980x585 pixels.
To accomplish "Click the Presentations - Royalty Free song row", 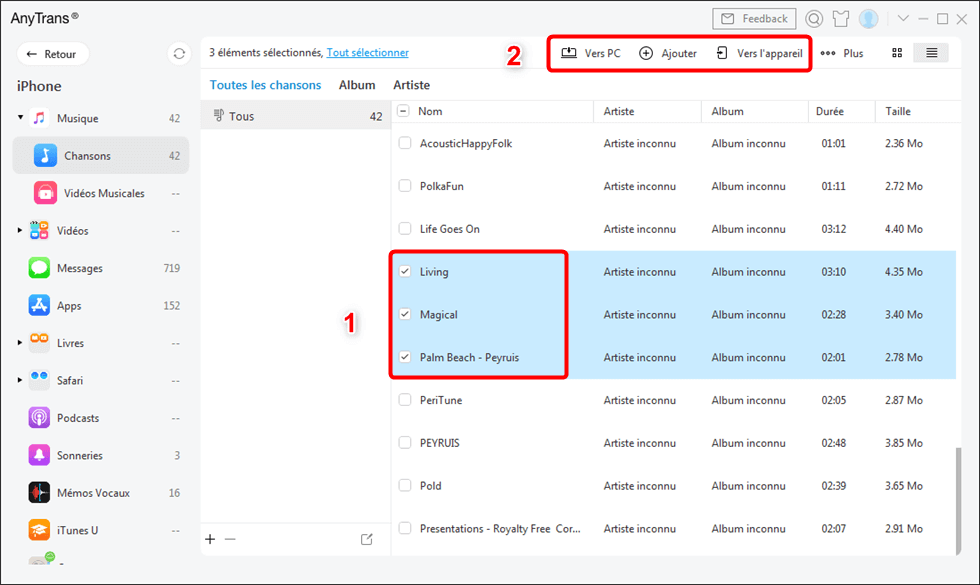I will (676, 529).
